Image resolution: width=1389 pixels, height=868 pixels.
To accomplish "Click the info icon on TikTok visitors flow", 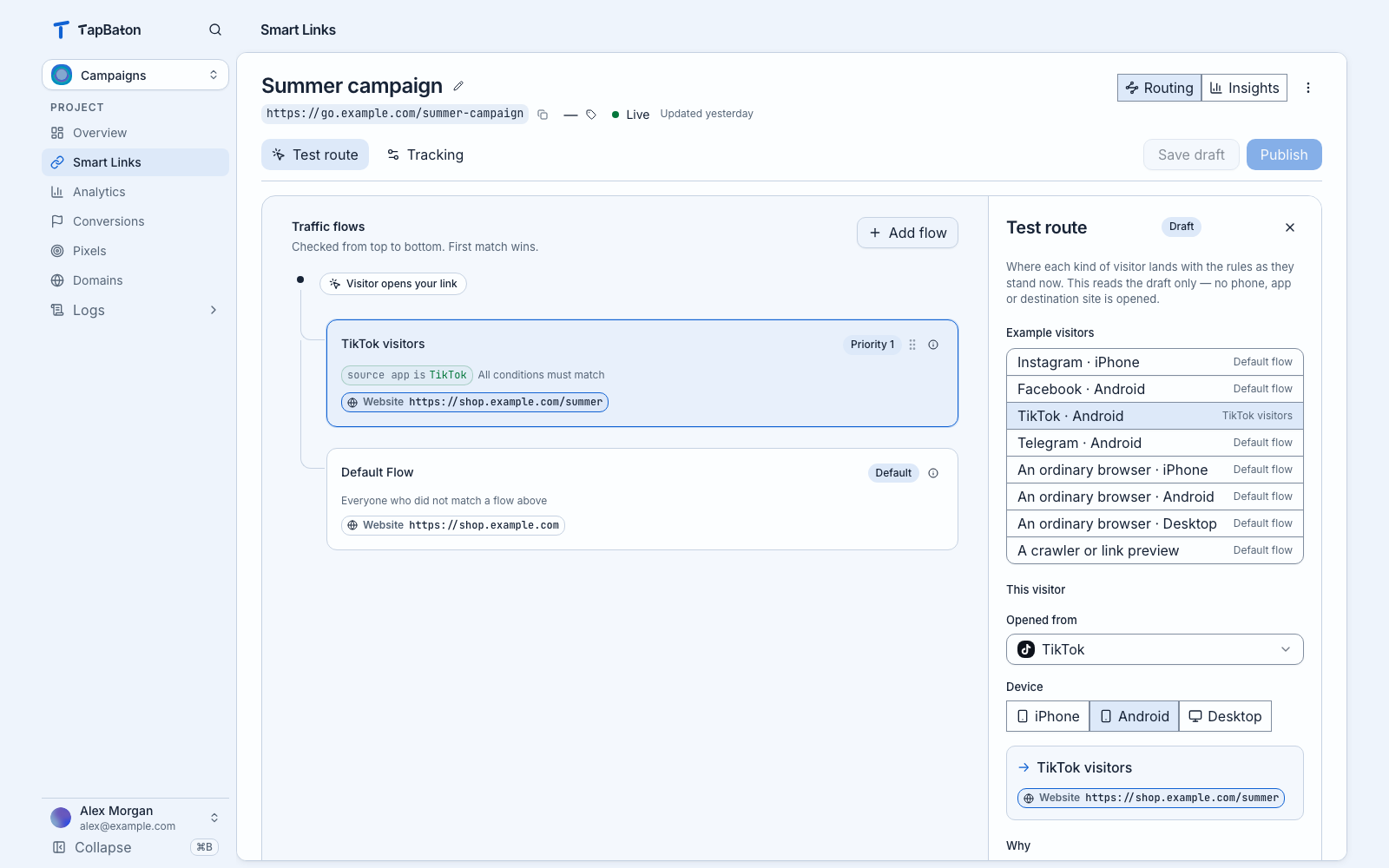I will [x=933, y=345].
